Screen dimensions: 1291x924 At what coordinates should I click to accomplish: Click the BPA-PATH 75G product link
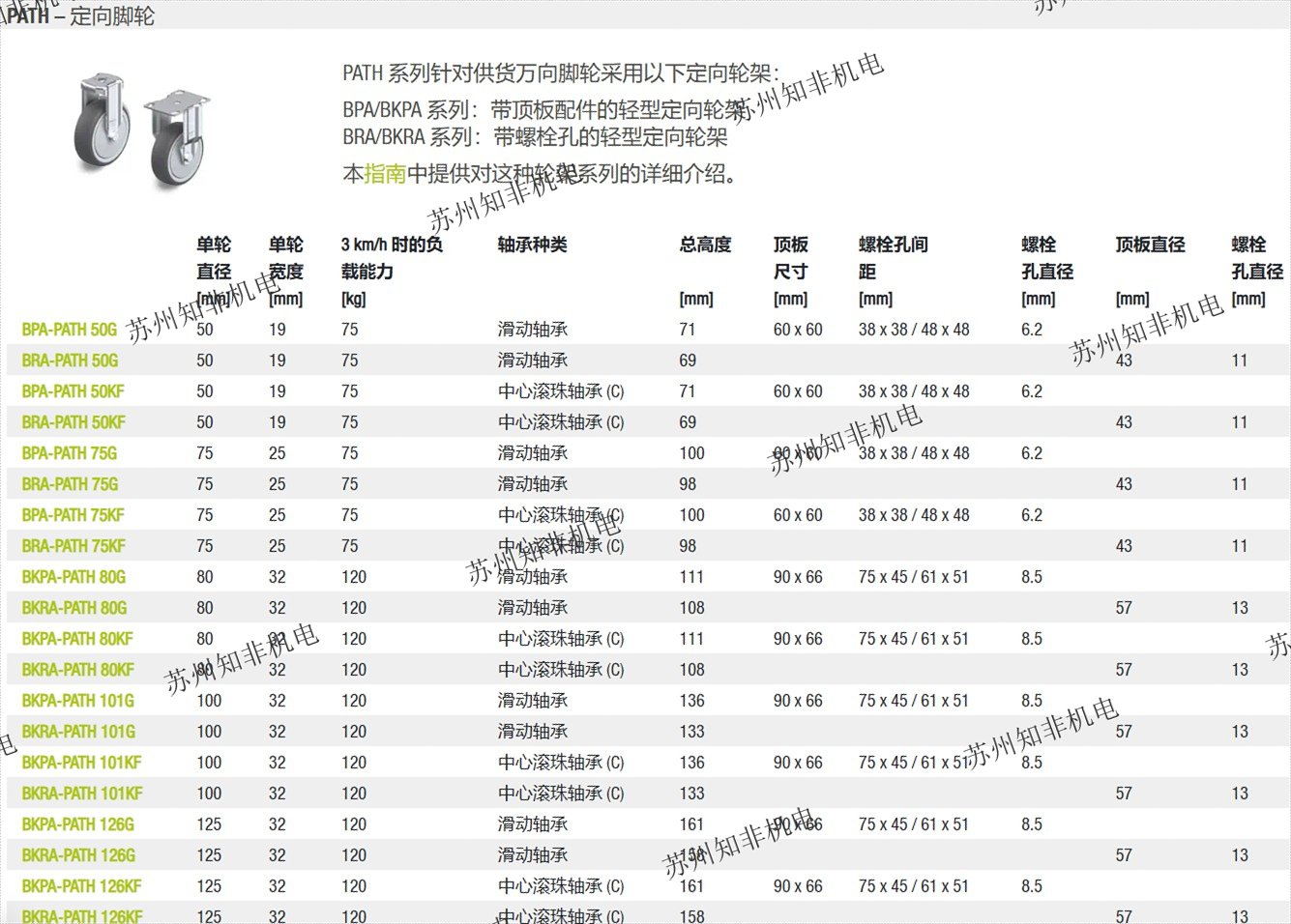(69, 453)
